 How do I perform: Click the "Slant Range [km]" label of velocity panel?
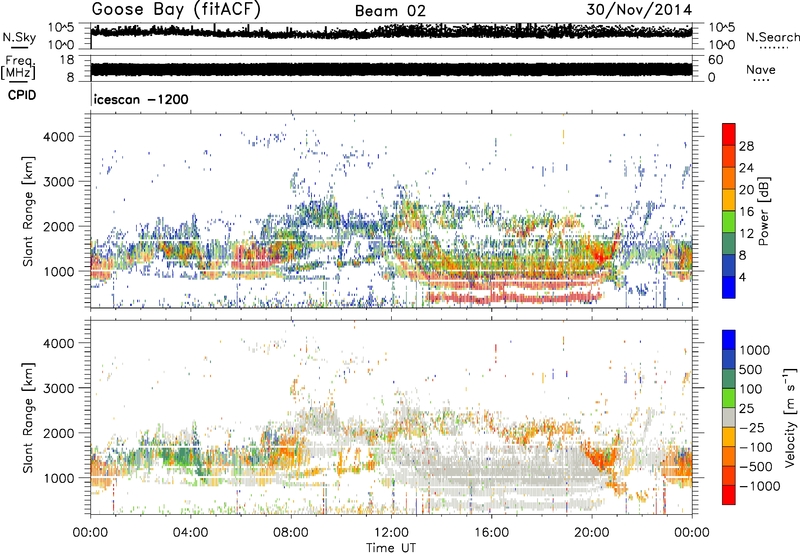[x=28, y=417]
